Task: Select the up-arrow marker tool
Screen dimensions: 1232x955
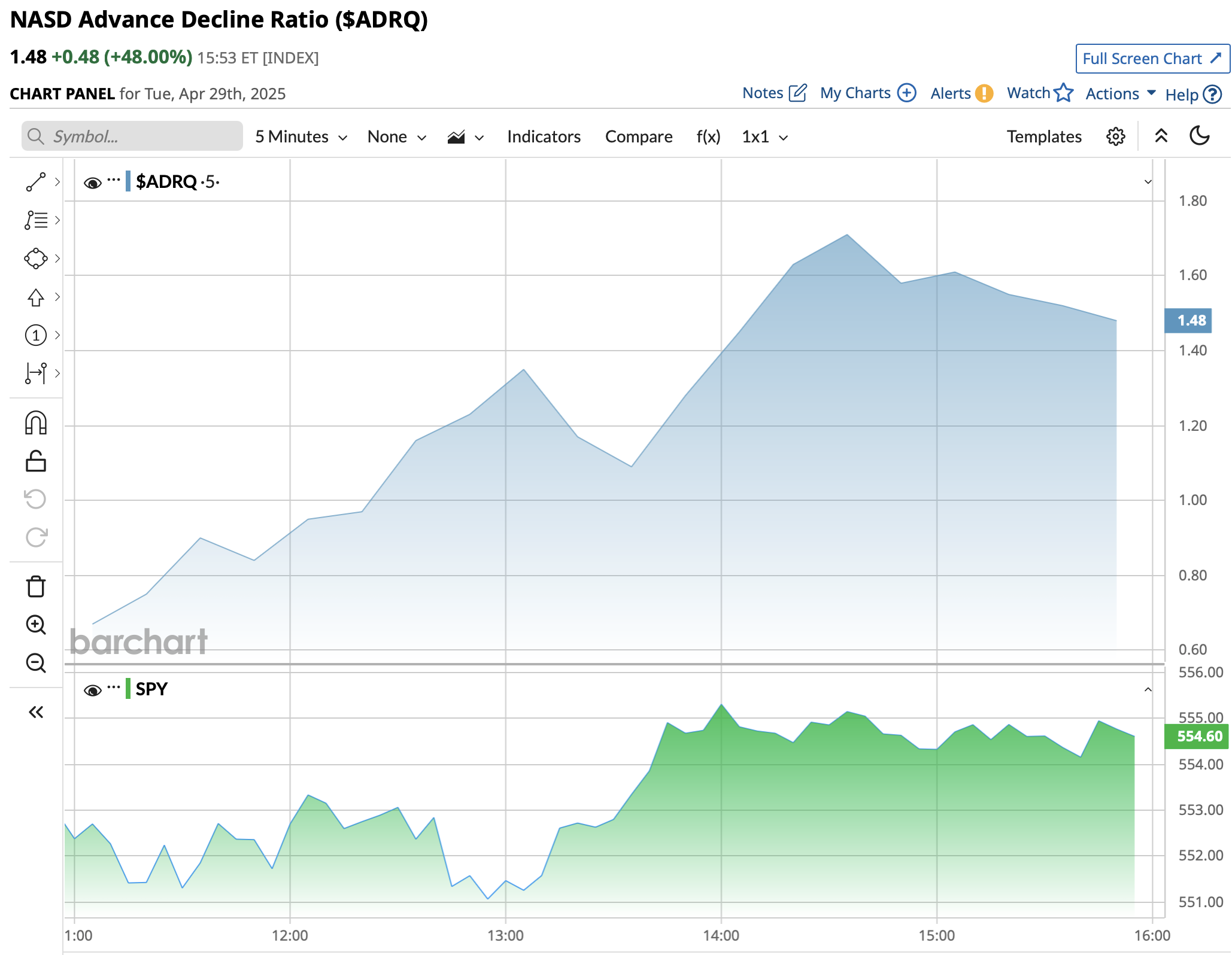Action: click(36, 297)
